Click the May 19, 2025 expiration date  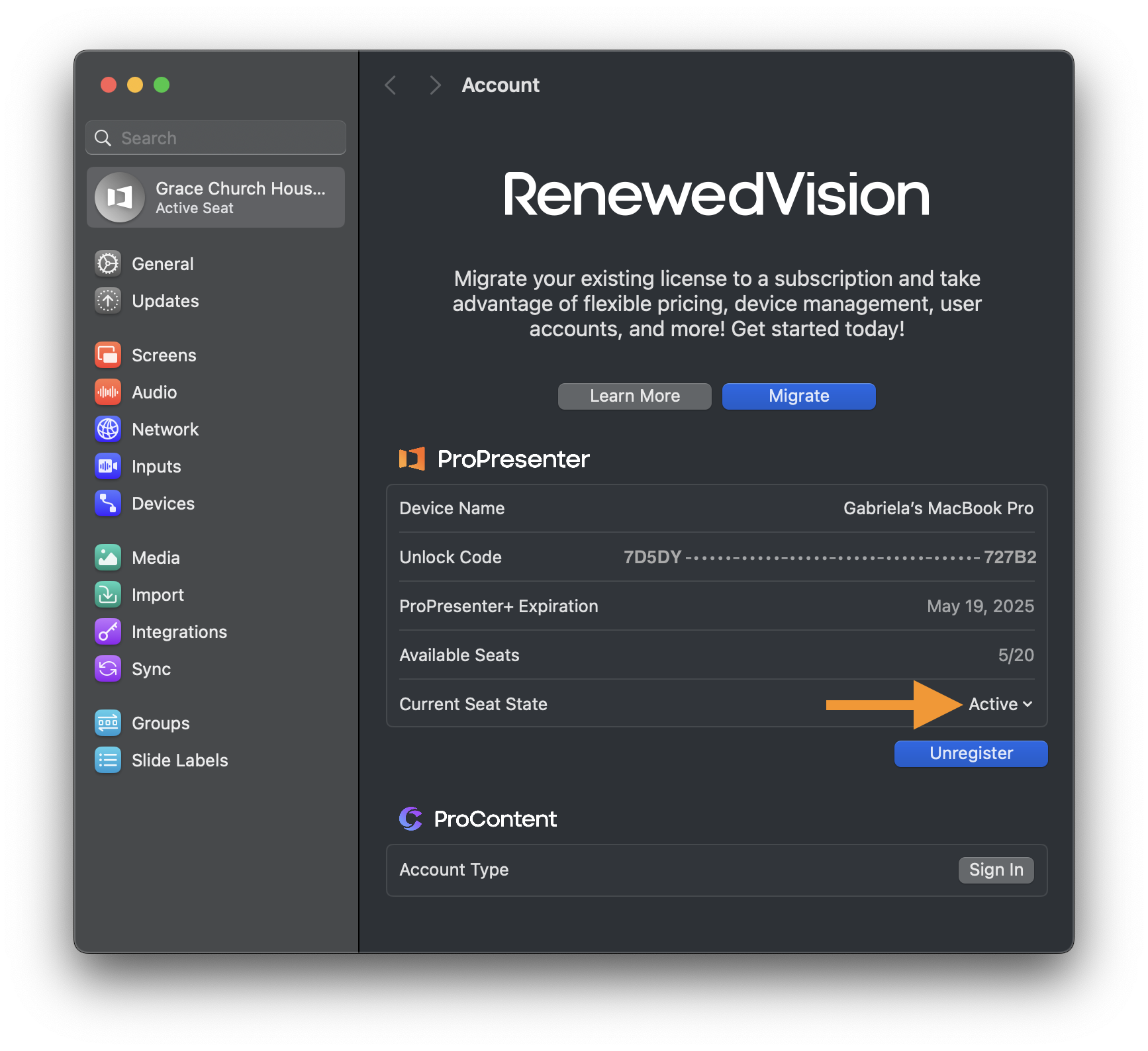tap(981, 606)
